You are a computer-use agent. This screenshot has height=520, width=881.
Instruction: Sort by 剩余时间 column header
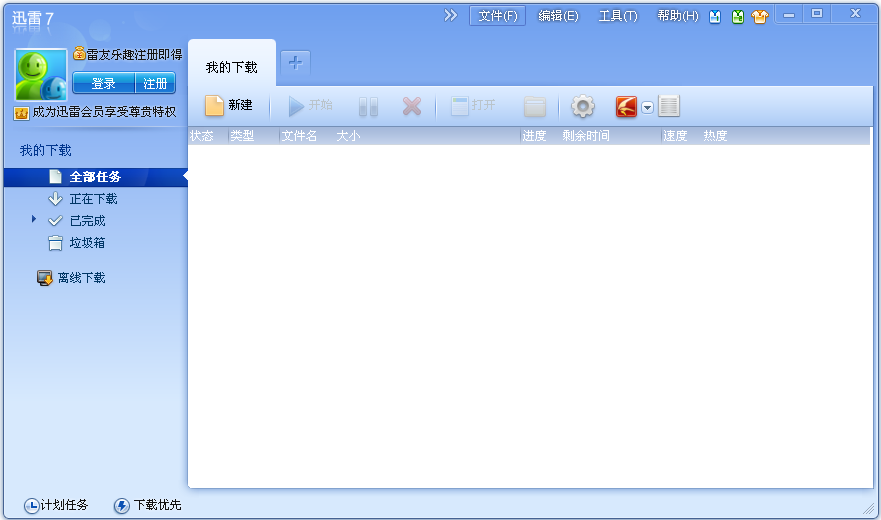pos(586,135)
